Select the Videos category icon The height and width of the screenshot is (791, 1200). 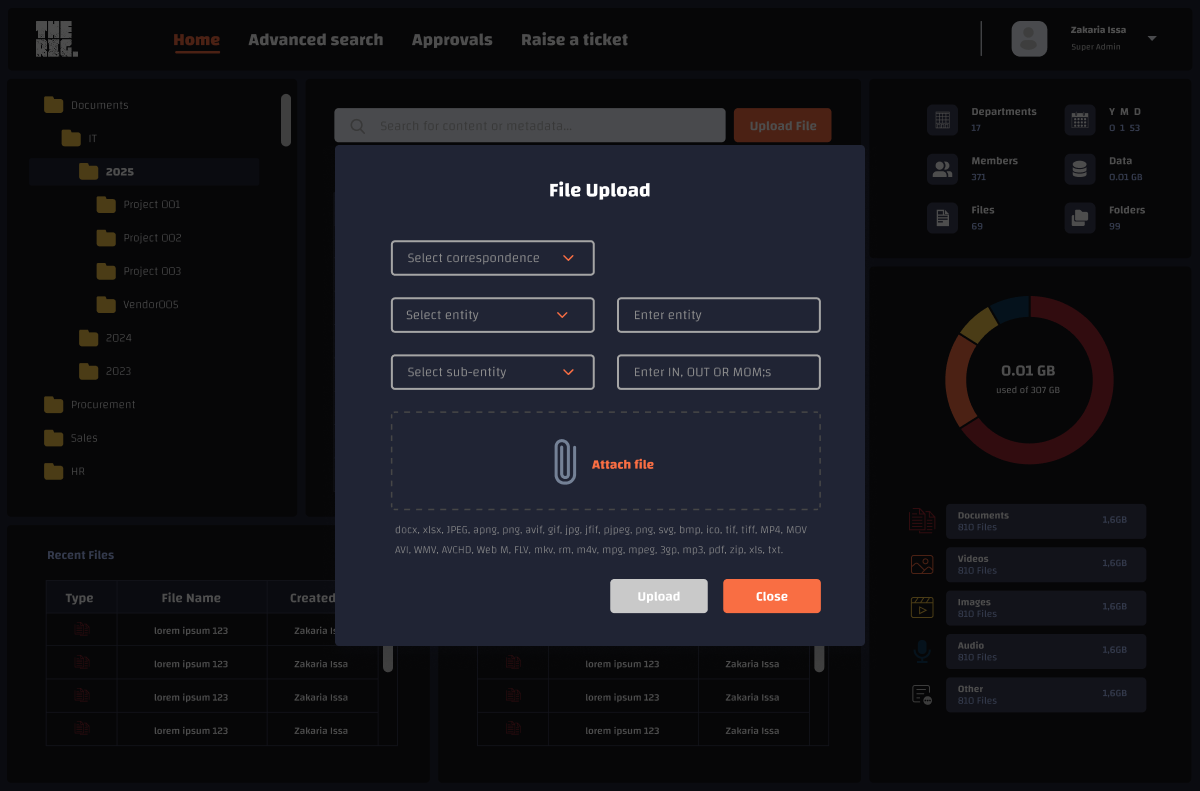(x=920, y=563)
